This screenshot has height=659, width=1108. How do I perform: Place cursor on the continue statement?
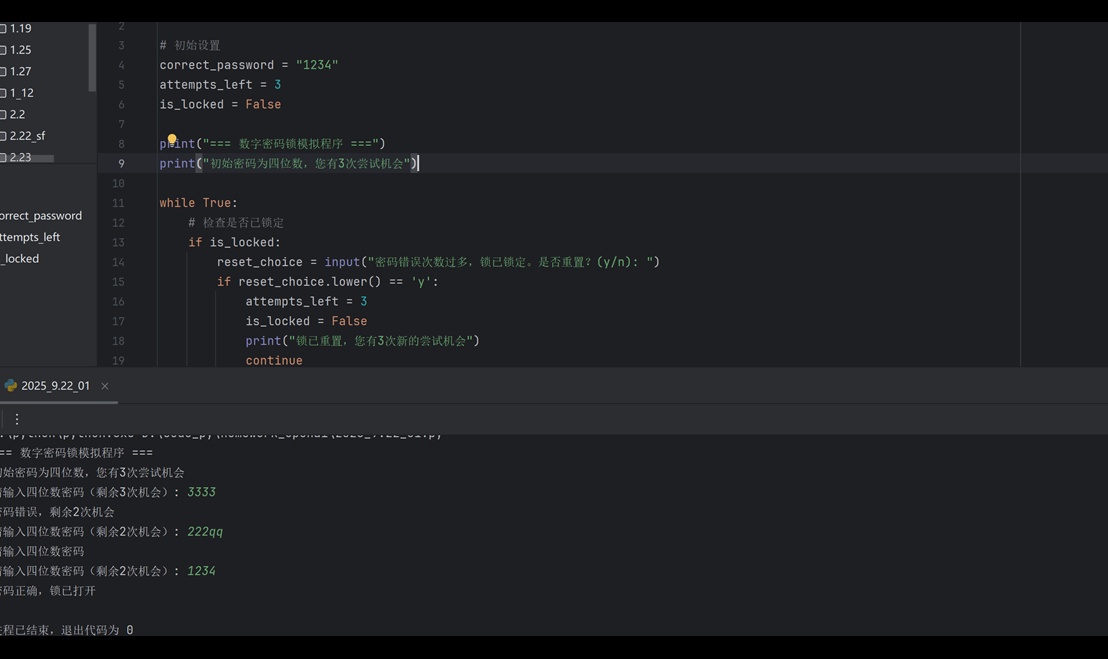click(274, 360)
